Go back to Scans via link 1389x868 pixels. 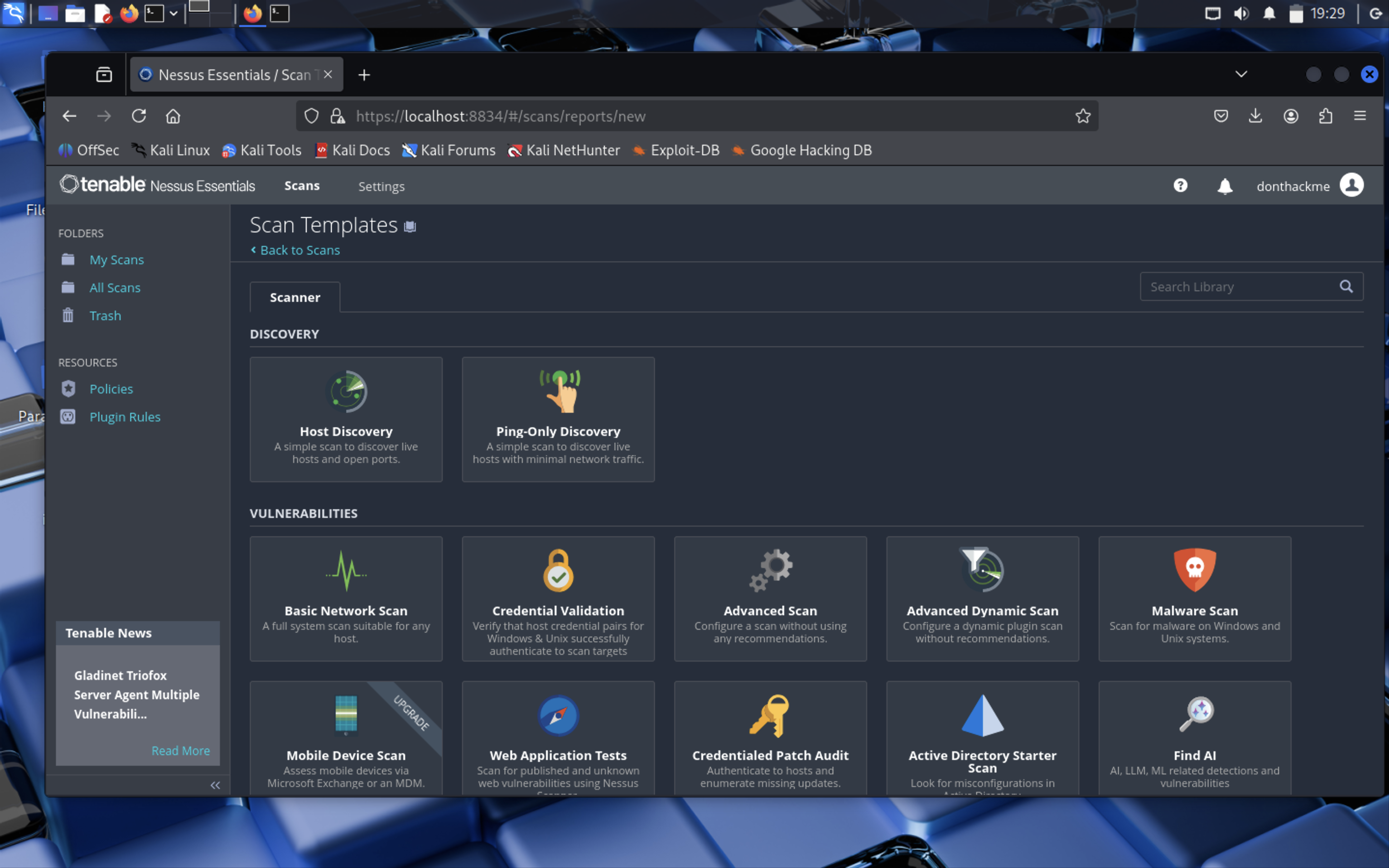[x=295, y=250]
